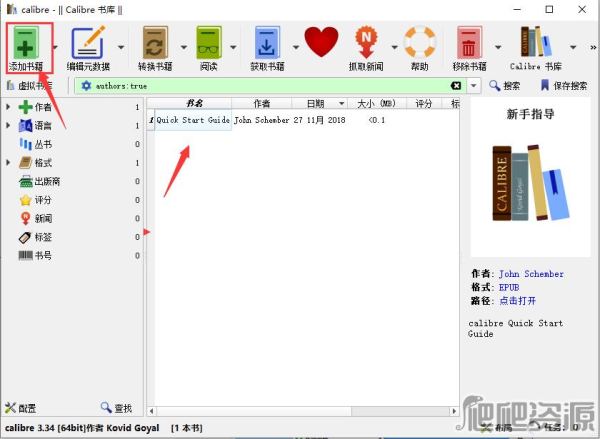Expand the 格式 (Formats) tree node
Viewport: 600px width, 439px height.
[x=9, y=163]
